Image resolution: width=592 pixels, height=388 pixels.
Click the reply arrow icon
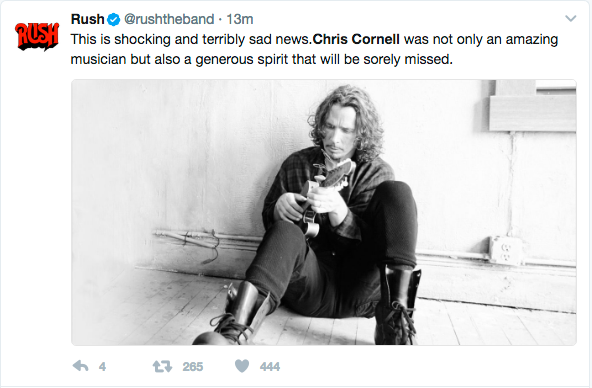(x=80, y=366)
